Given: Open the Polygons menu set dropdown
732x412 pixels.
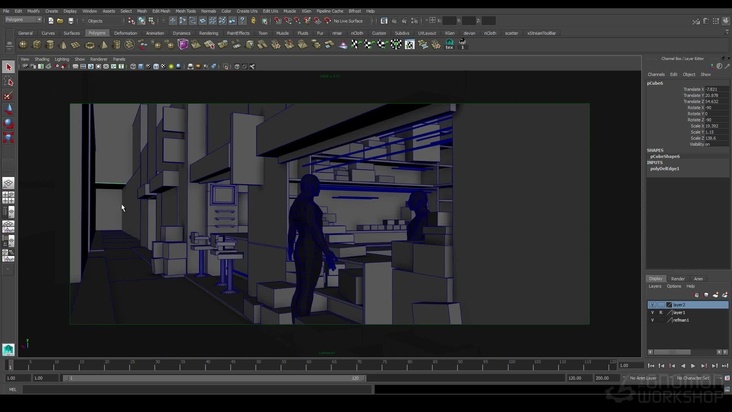Looking at the screenshot, I should (x=24, y=20).
